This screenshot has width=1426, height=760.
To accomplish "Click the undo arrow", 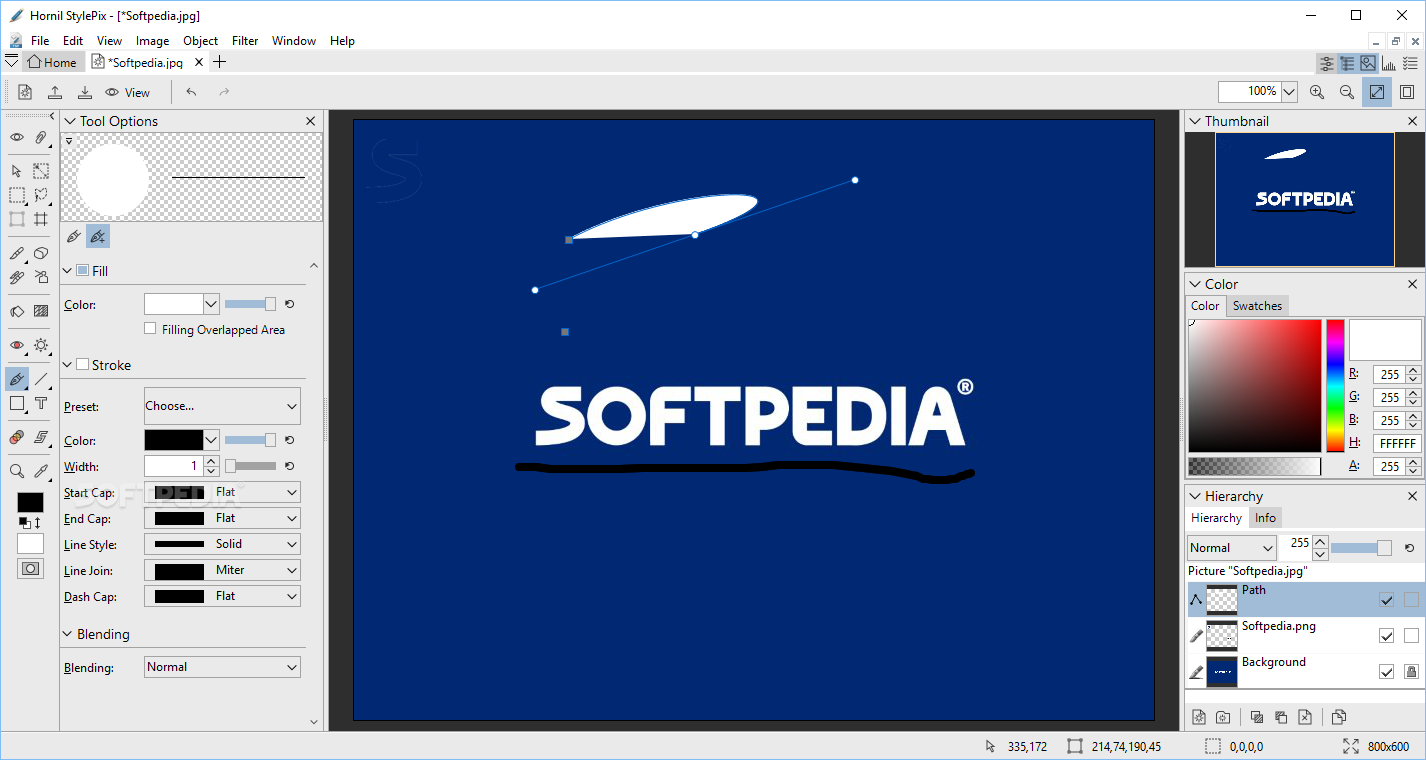I will click(x=191, y=92).
